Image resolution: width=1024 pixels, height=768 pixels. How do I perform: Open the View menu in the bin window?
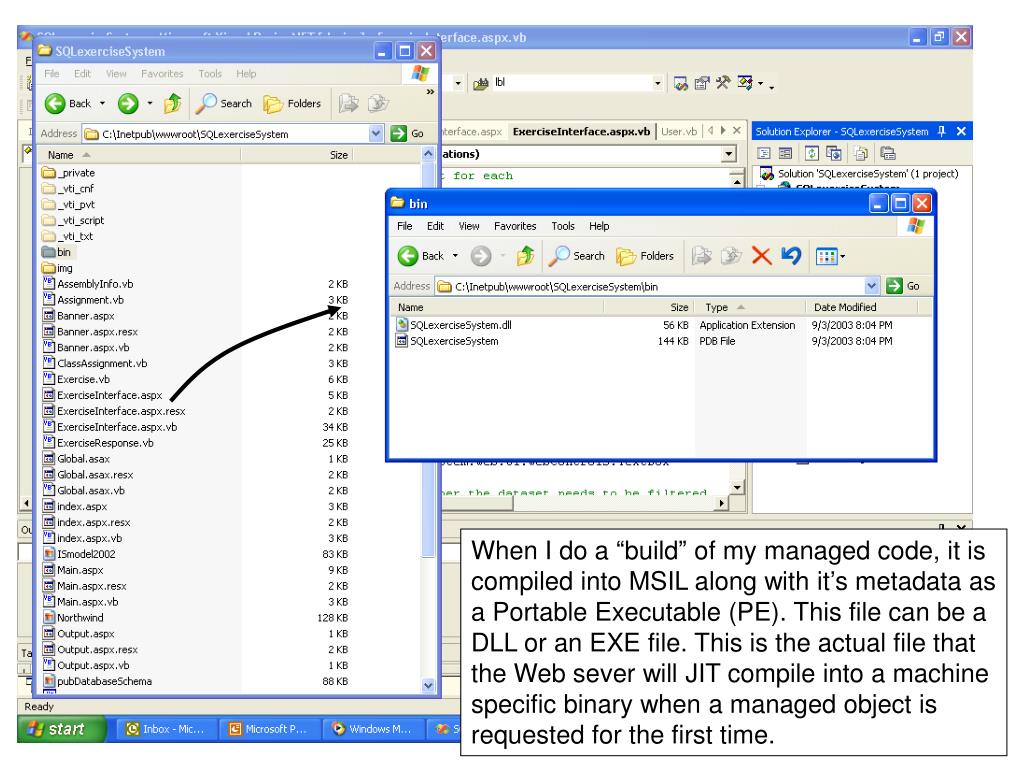point(469,226)
